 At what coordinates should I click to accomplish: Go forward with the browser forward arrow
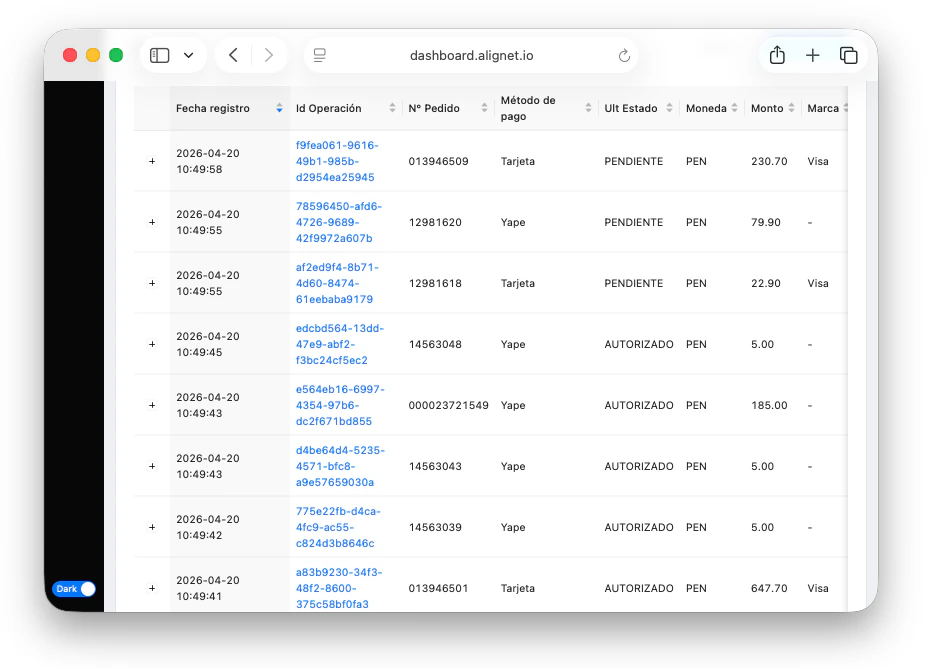(x=269, y=55)
